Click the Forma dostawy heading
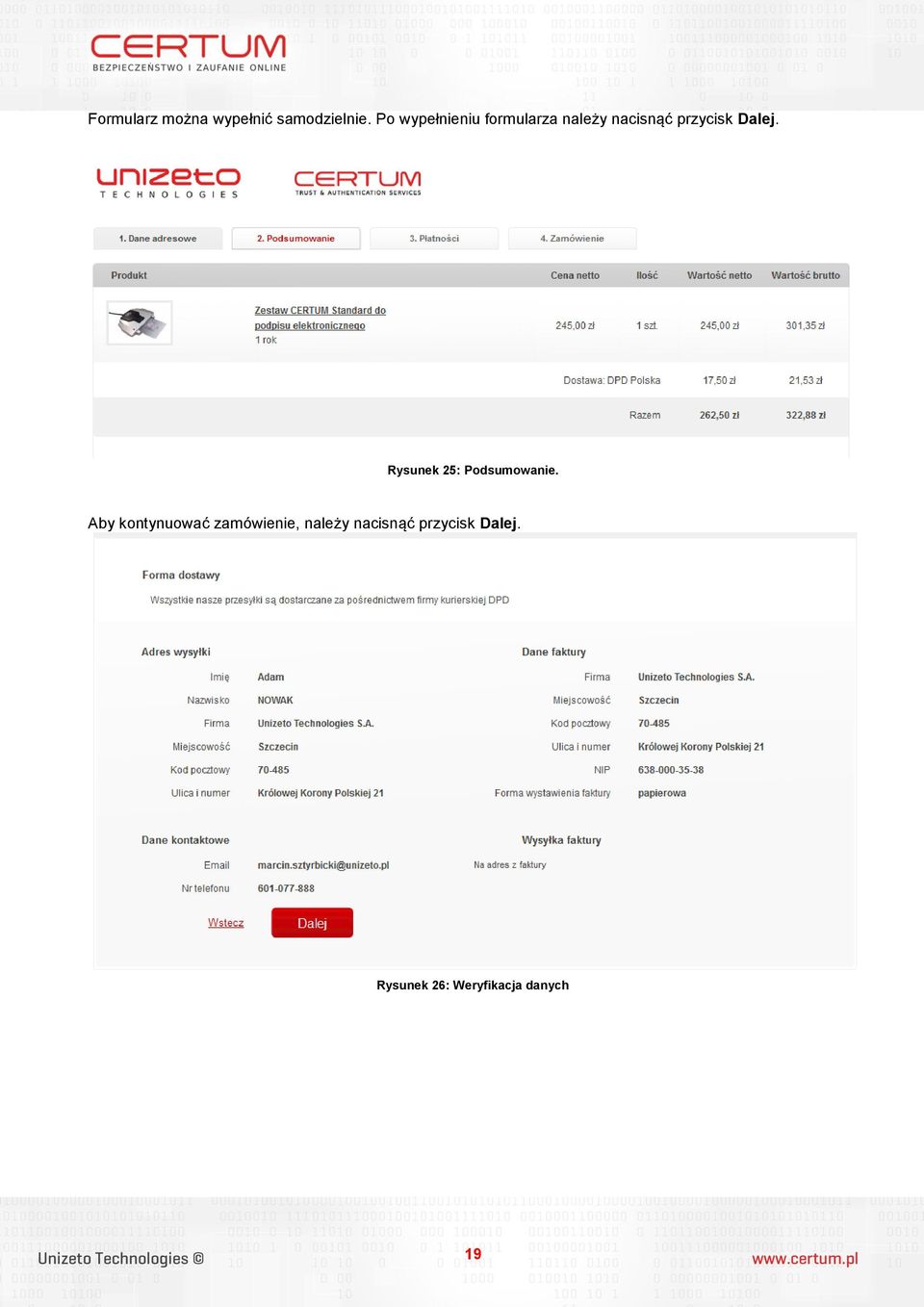 click(x=181, y=576)
